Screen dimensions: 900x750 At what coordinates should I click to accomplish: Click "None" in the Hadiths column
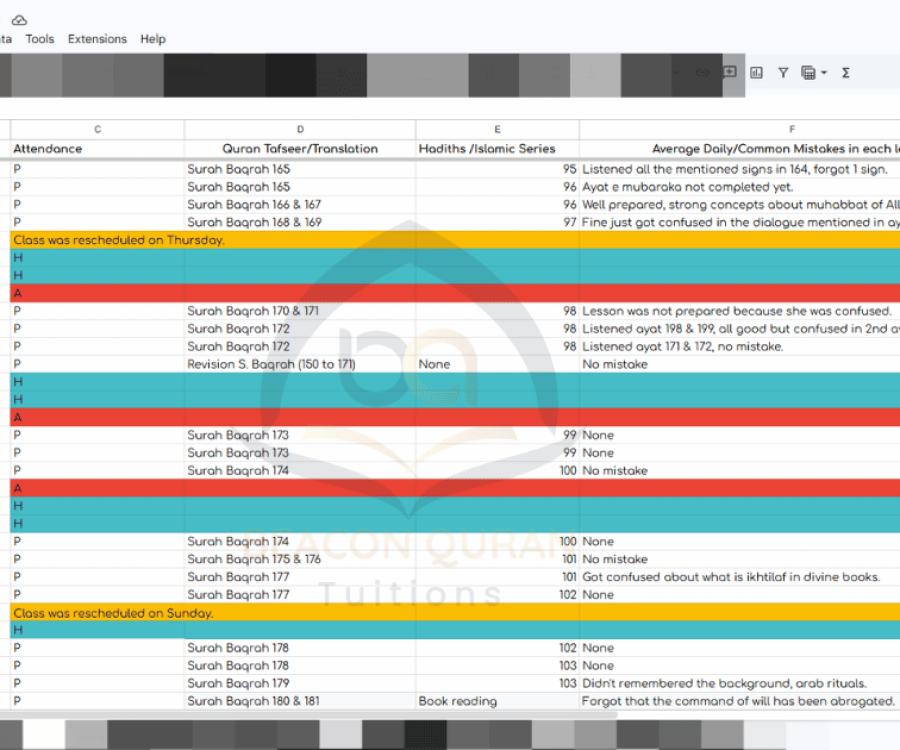tap(497, 364)
